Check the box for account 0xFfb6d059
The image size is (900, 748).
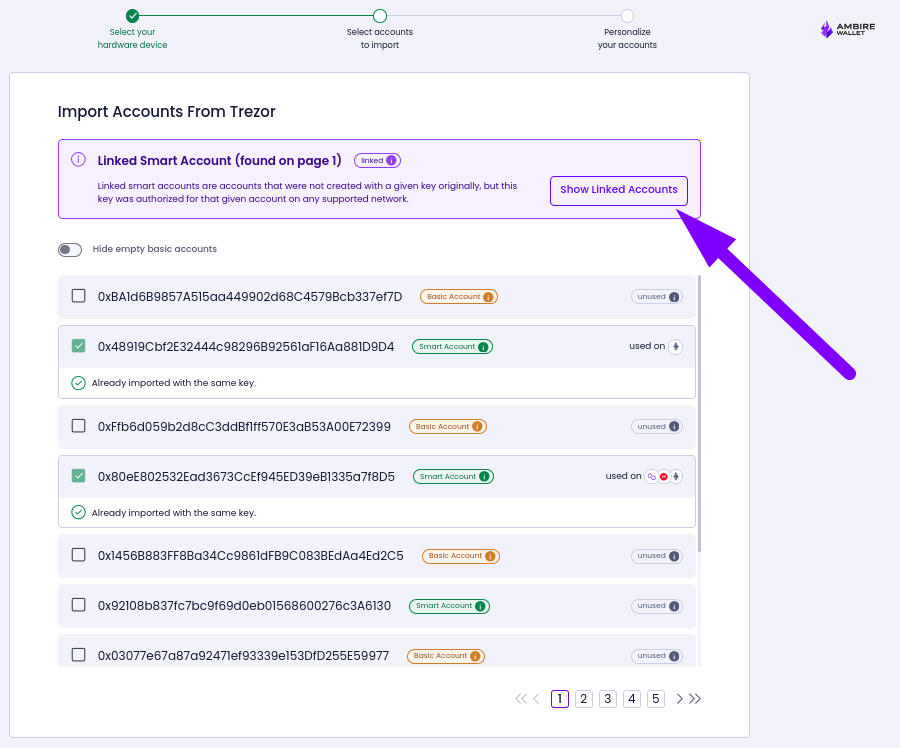(79, 425)
